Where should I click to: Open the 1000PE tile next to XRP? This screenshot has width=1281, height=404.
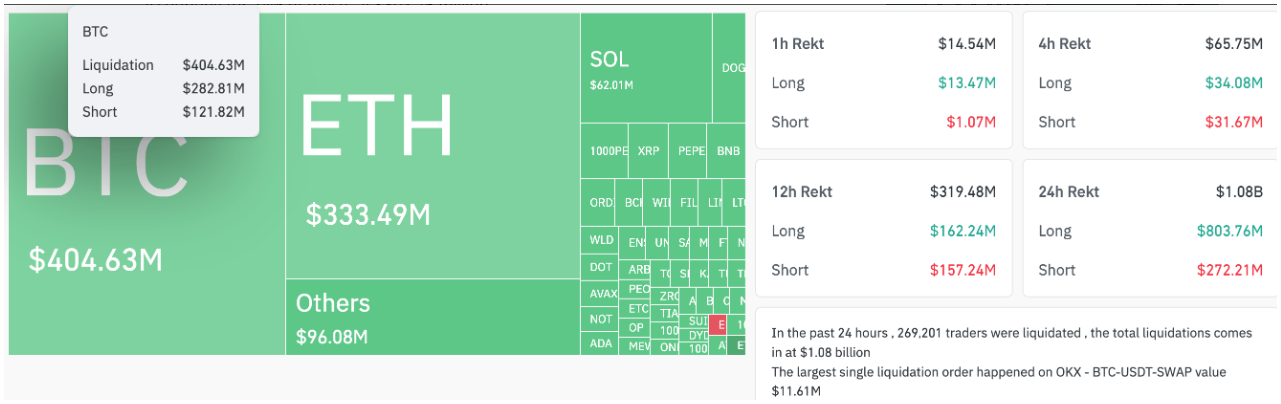pyautogui.click(x=605, y=151)
